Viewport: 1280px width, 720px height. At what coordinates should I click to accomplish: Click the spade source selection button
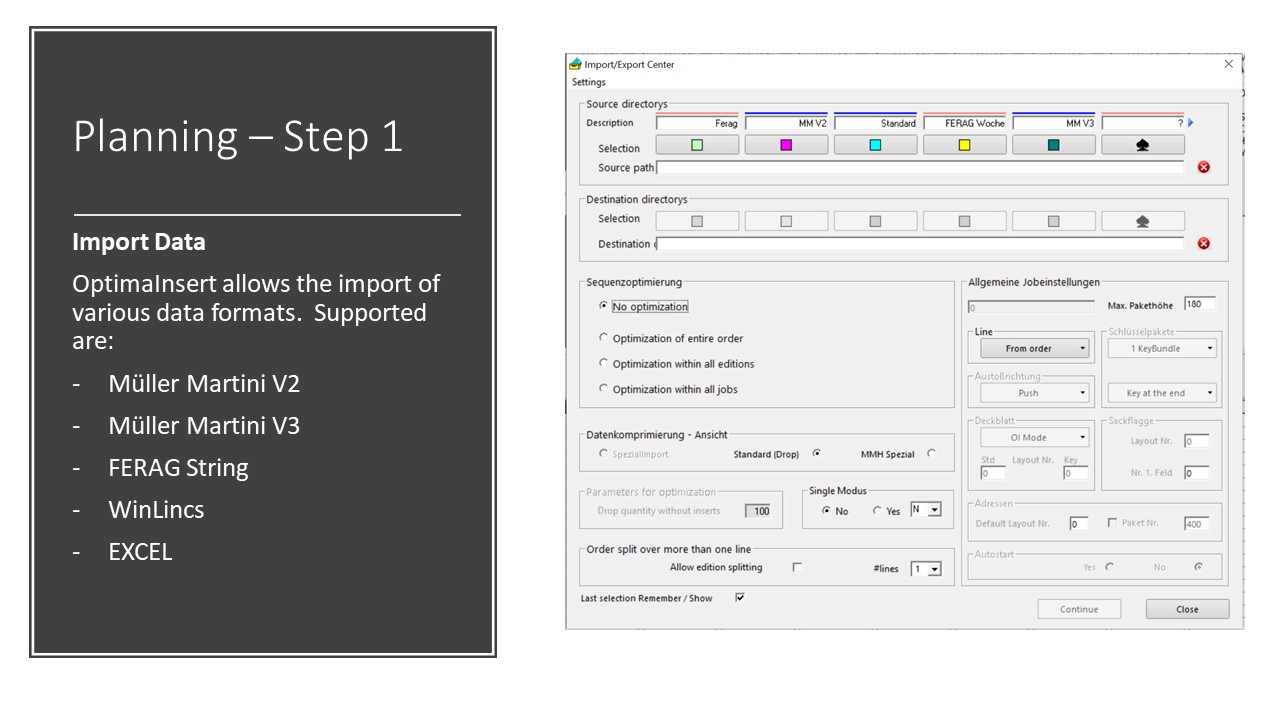tap(1143, 145)
